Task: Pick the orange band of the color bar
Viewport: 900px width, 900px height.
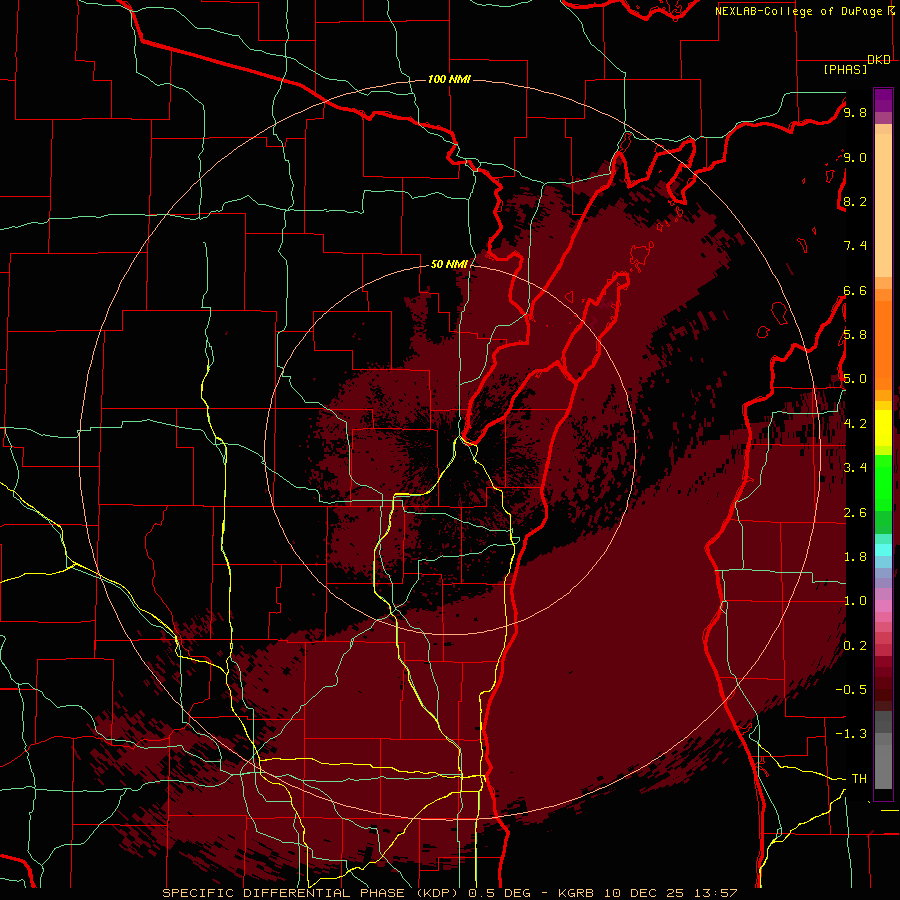Action: point(883,346)
